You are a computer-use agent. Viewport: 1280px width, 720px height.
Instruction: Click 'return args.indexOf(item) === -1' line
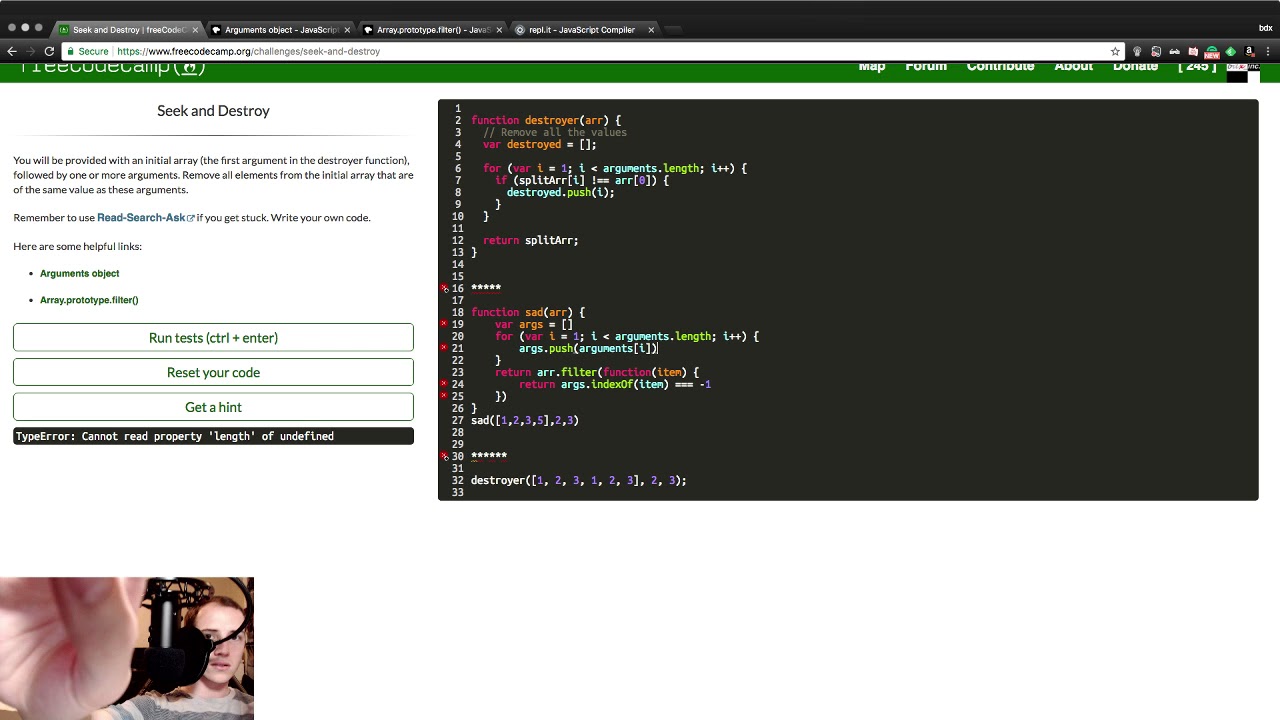615,384
